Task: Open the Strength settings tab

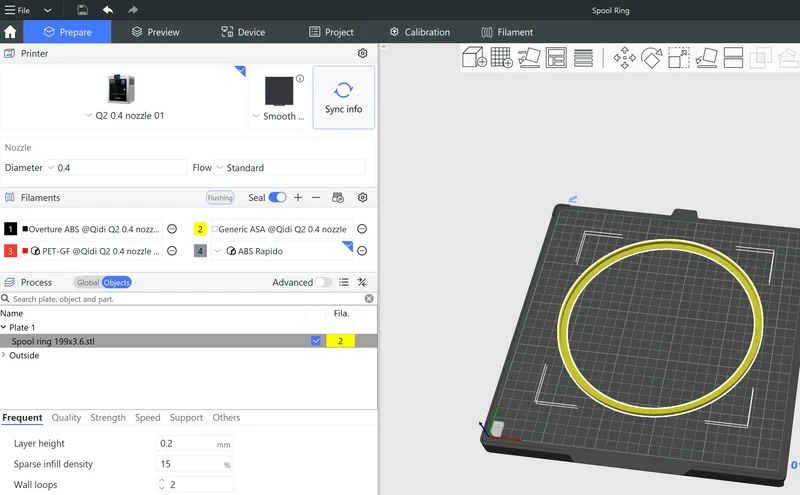Action: click(x=108, y=417)
